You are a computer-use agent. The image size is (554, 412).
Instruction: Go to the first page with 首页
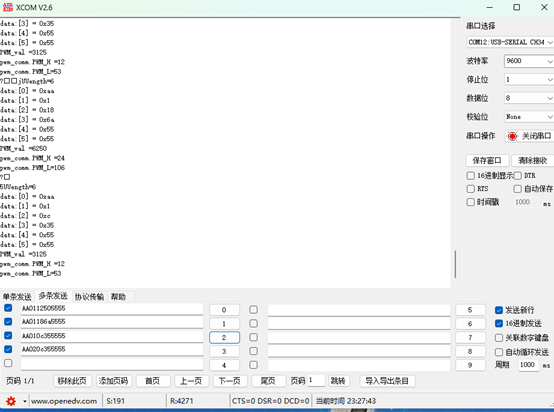pyautogui.click(x=153, y=381)
